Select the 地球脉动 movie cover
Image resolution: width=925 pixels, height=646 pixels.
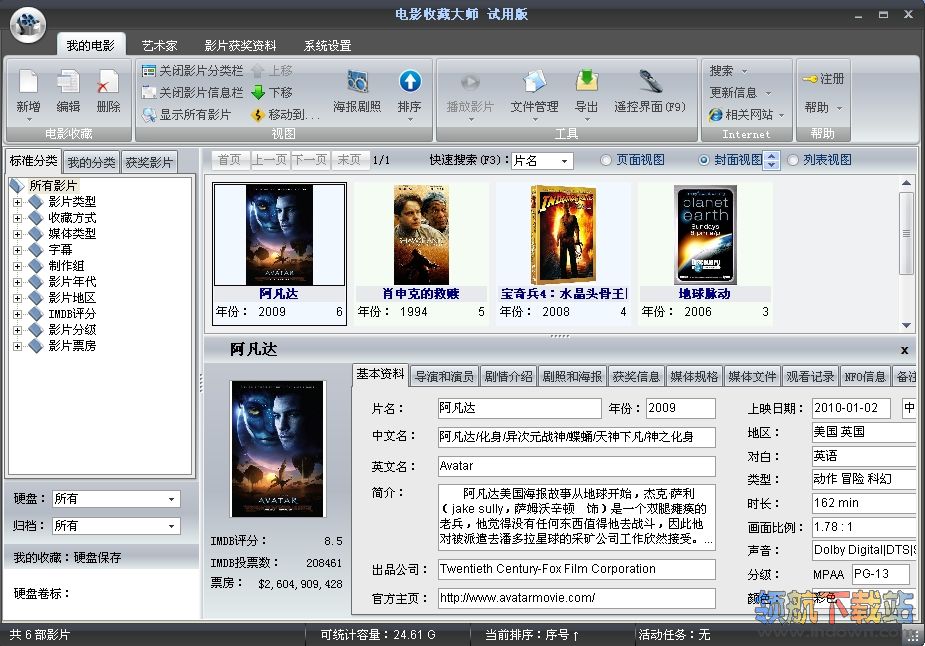706,235
